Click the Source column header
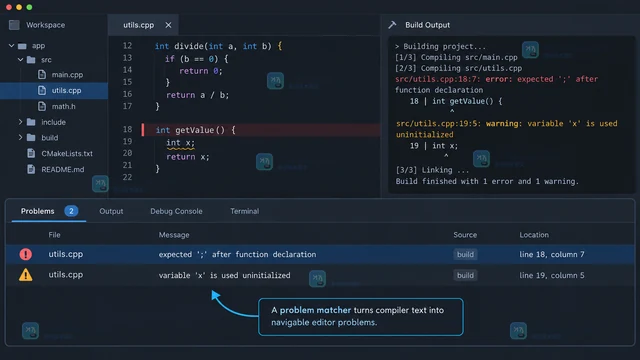640x360 pixels. tap(465, 235)
